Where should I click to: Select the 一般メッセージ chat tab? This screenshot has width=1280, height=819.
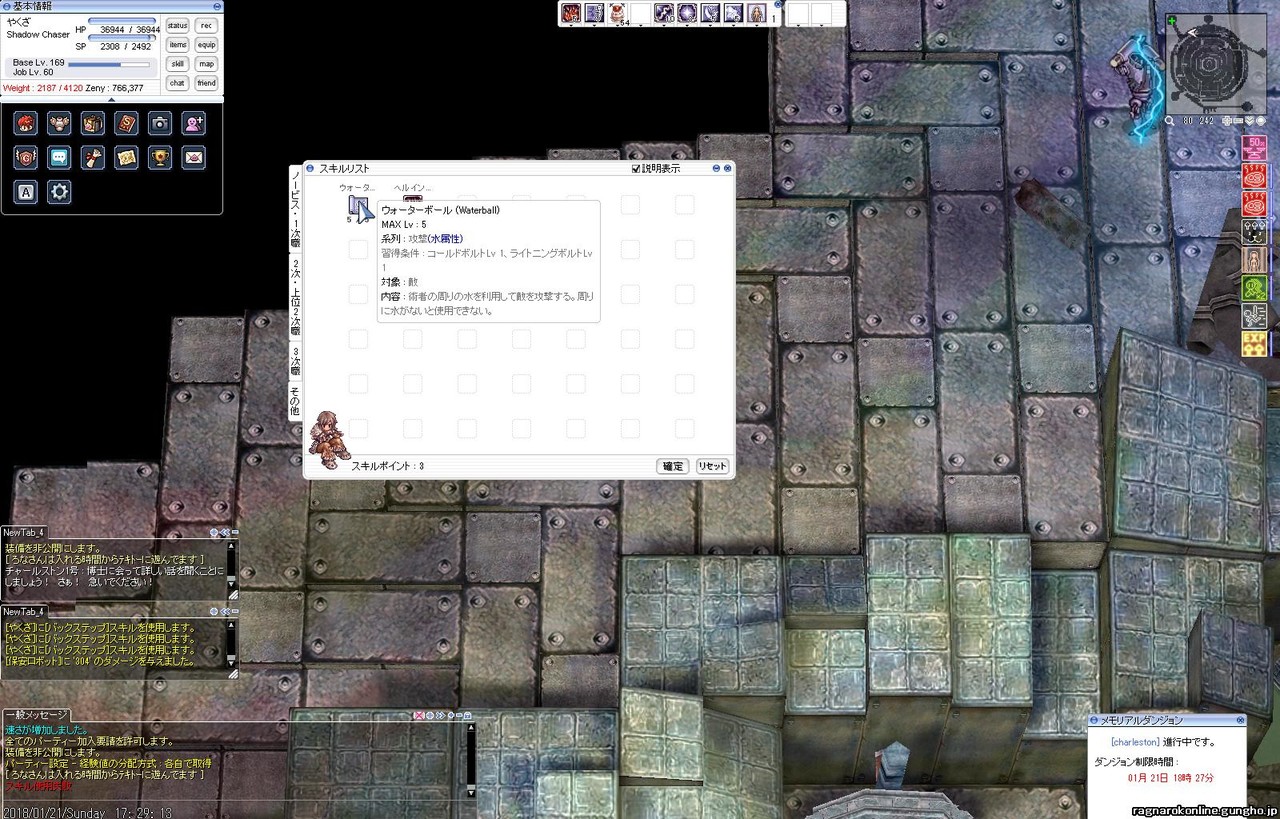36,715
